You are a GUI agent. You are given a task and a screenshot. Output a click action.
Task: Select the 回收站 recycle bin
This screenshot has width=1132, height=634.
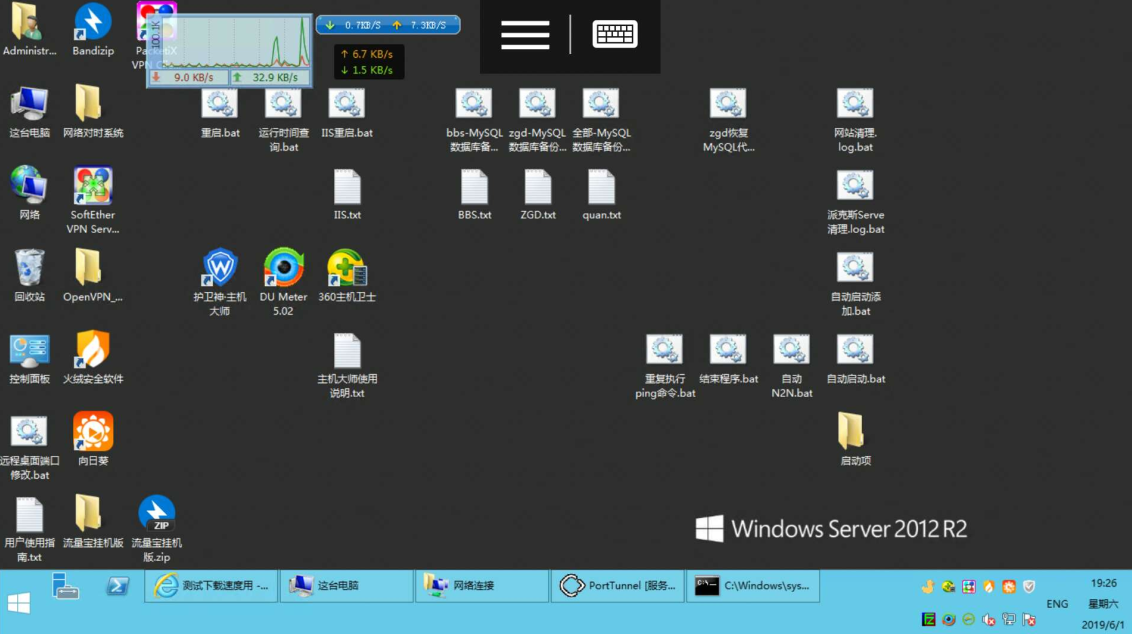pyautogui.click(x=29, y=268)
